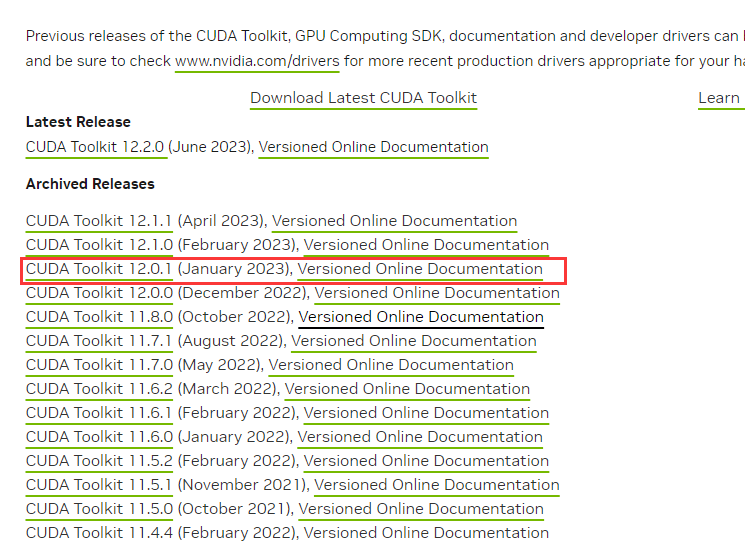This screenshot has height=543, width=745.
Task: Open CUDA Toolkit 11.5.1 archived release
Action: [98, 485]
